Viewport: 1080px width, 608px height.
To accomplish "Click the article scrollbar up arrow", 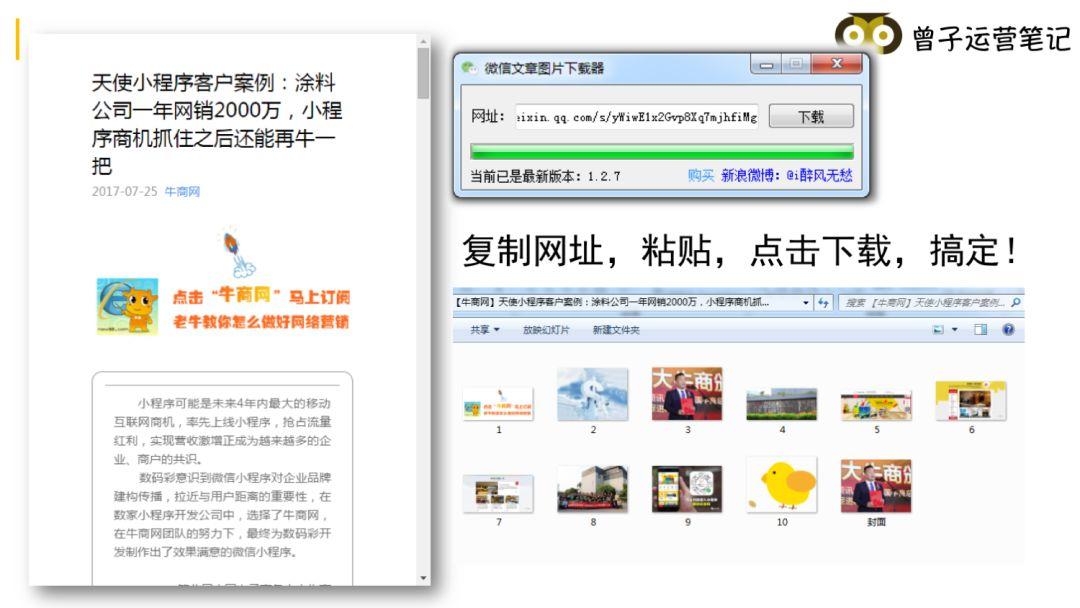I will pyautogui.click(x=423, y=42).
